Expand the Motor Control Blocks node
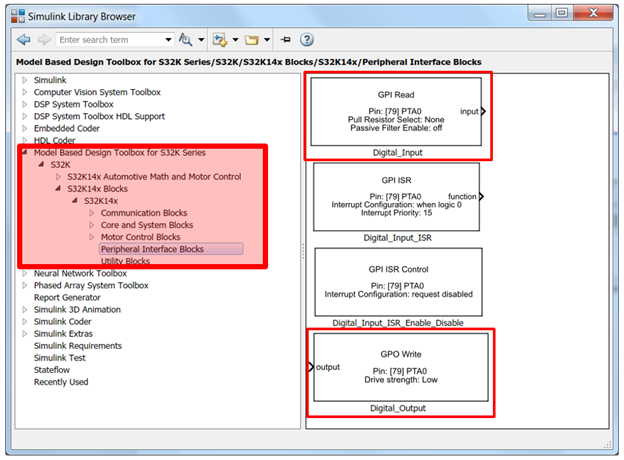The height and width of the screenshot is (460, 624). (x=92, y=237)
